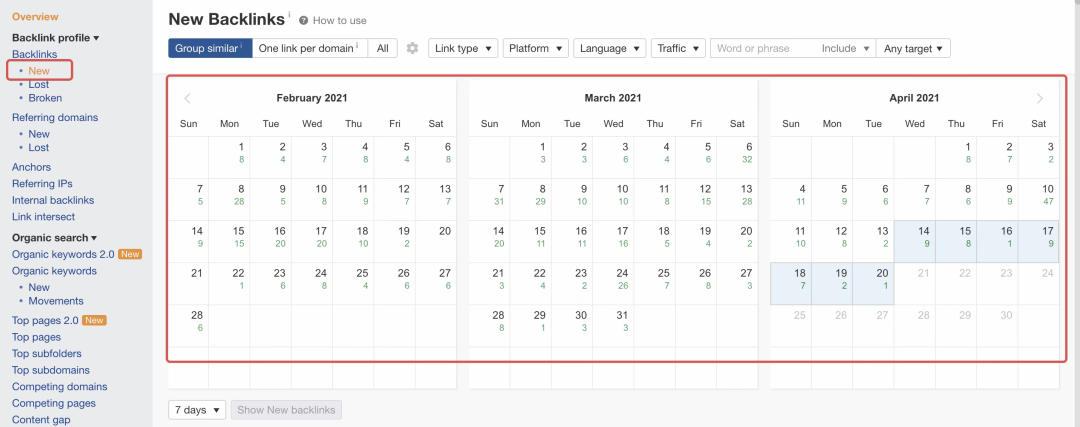Select March 31 in the calendar
Viewport: 1080px width, 427px height.
click(x=613, y=326)
